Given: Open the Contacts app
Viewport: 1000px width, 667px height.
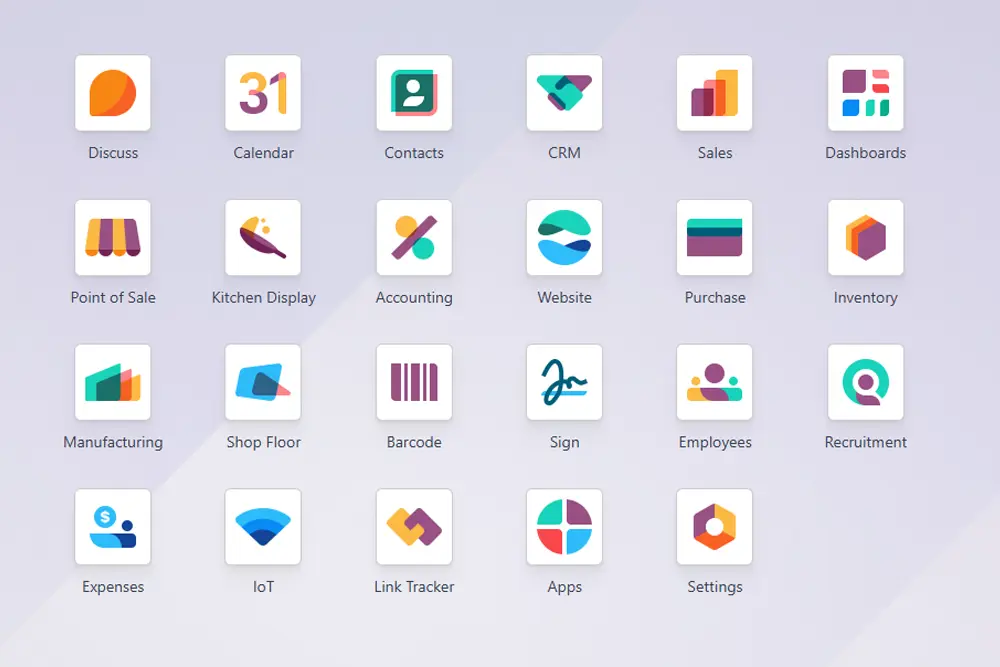Looking at the screenshot, I should pyautogui.click(x=414, y=93).
